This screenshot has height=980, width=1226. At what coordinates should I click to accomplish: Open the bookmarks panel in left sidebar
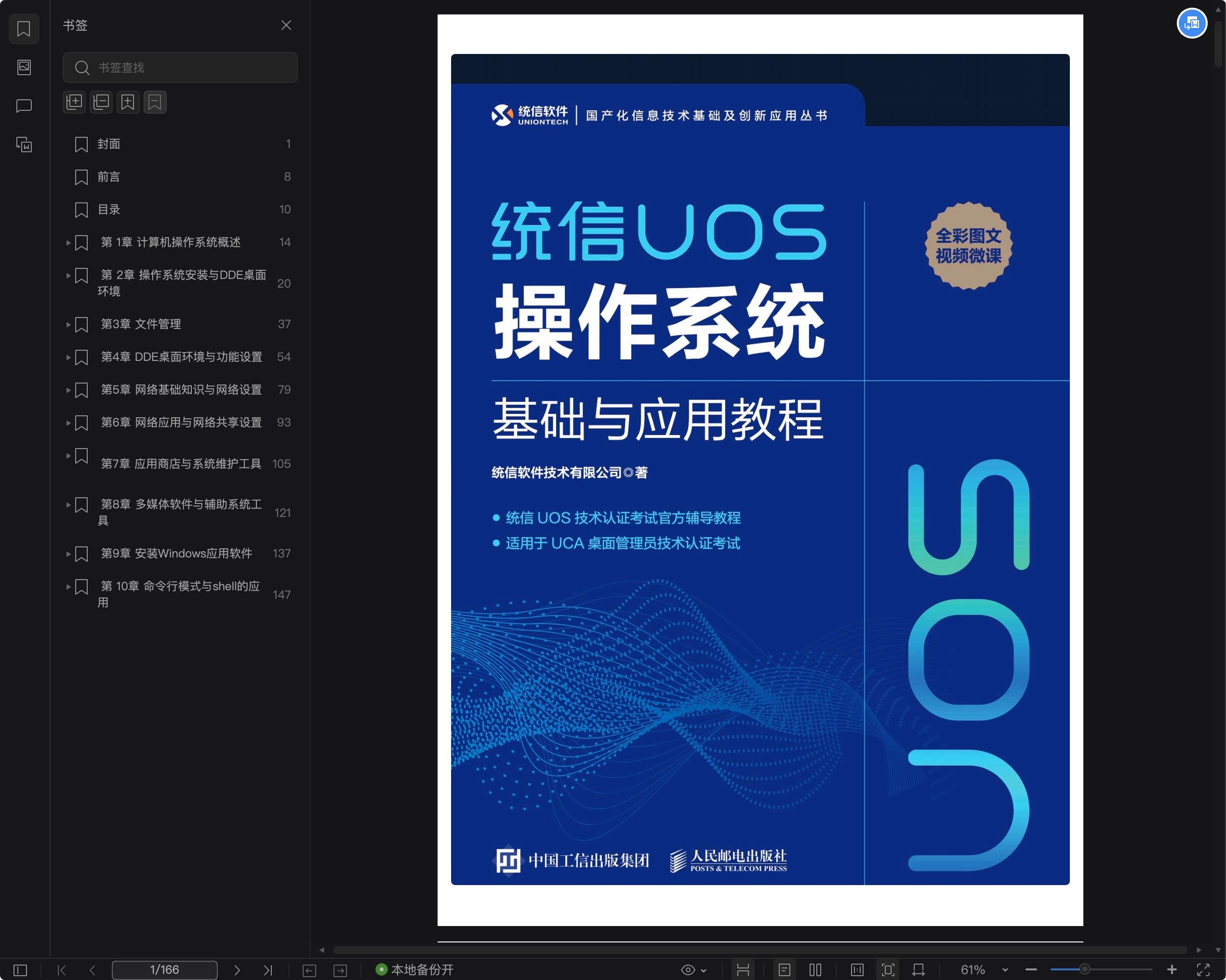pos(24,28)
